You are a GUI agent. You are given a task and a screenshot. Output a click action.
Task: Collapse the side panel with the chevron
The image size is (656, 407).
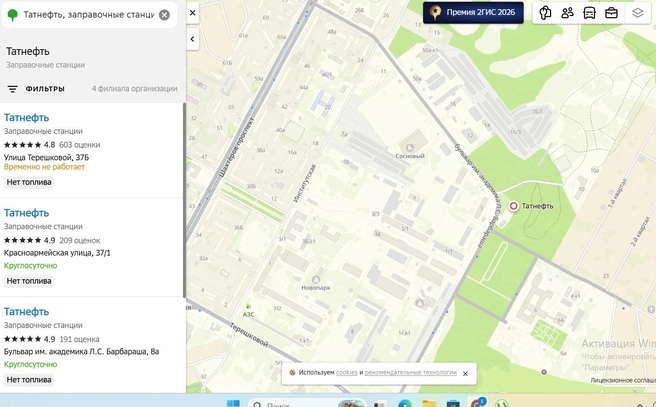point(192,39)
